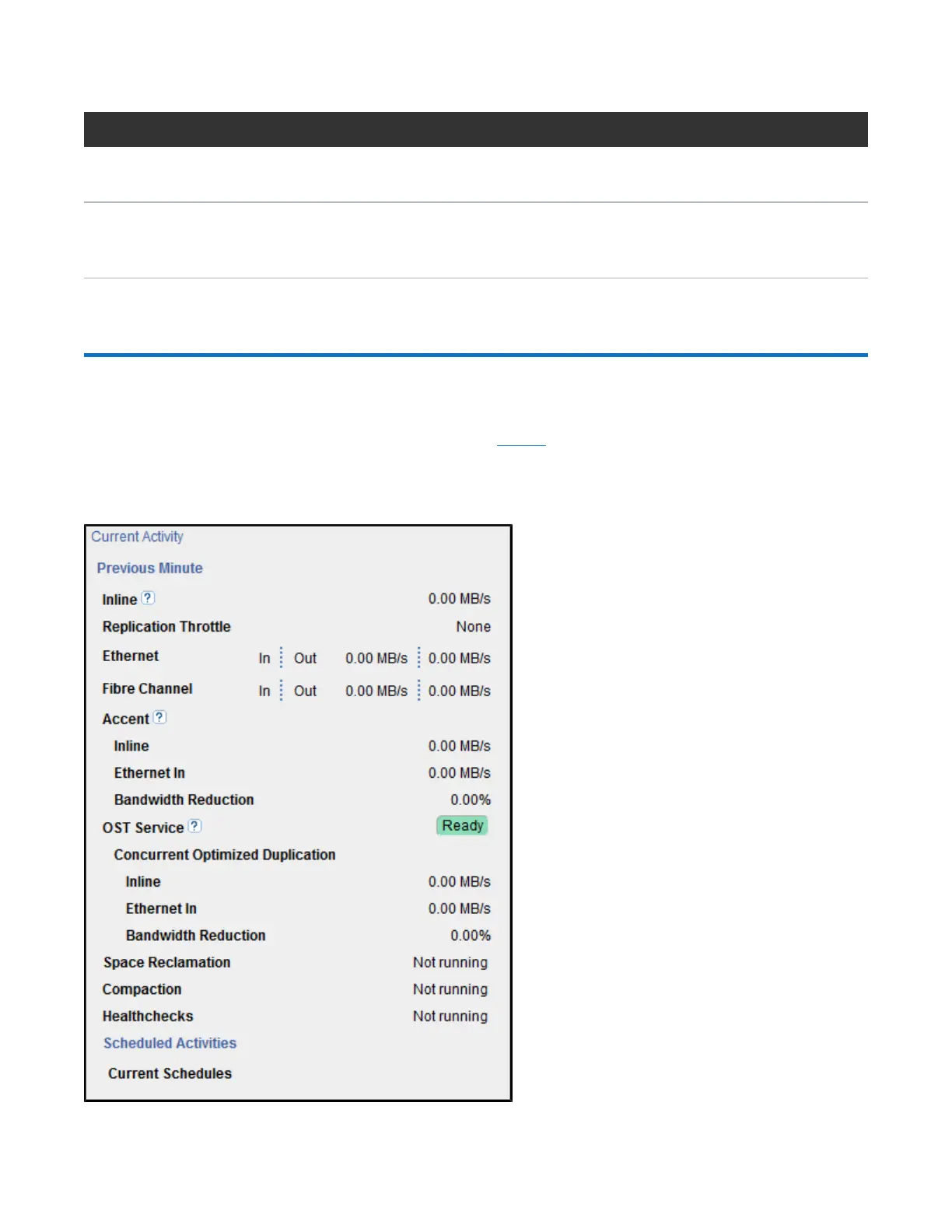This screenshot has width=952, height=1232.
Task: Select the Compaction label
Action: (142, 989)
